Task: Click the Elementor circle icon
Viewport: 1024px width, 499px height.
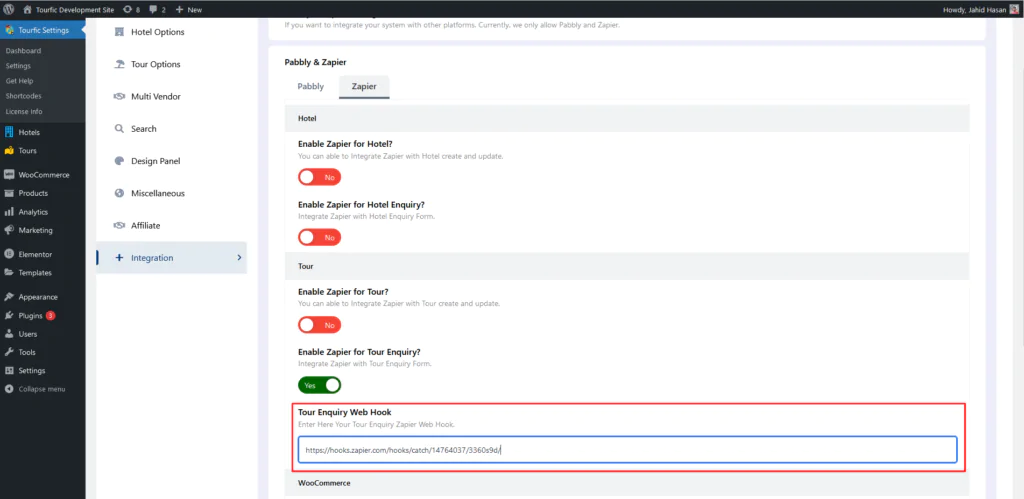Action: 8,254
